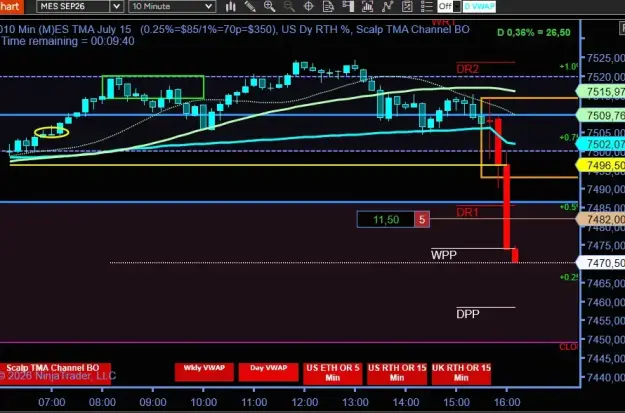Toggle the Wkly VWAP indicator button

tap(204, 372)
